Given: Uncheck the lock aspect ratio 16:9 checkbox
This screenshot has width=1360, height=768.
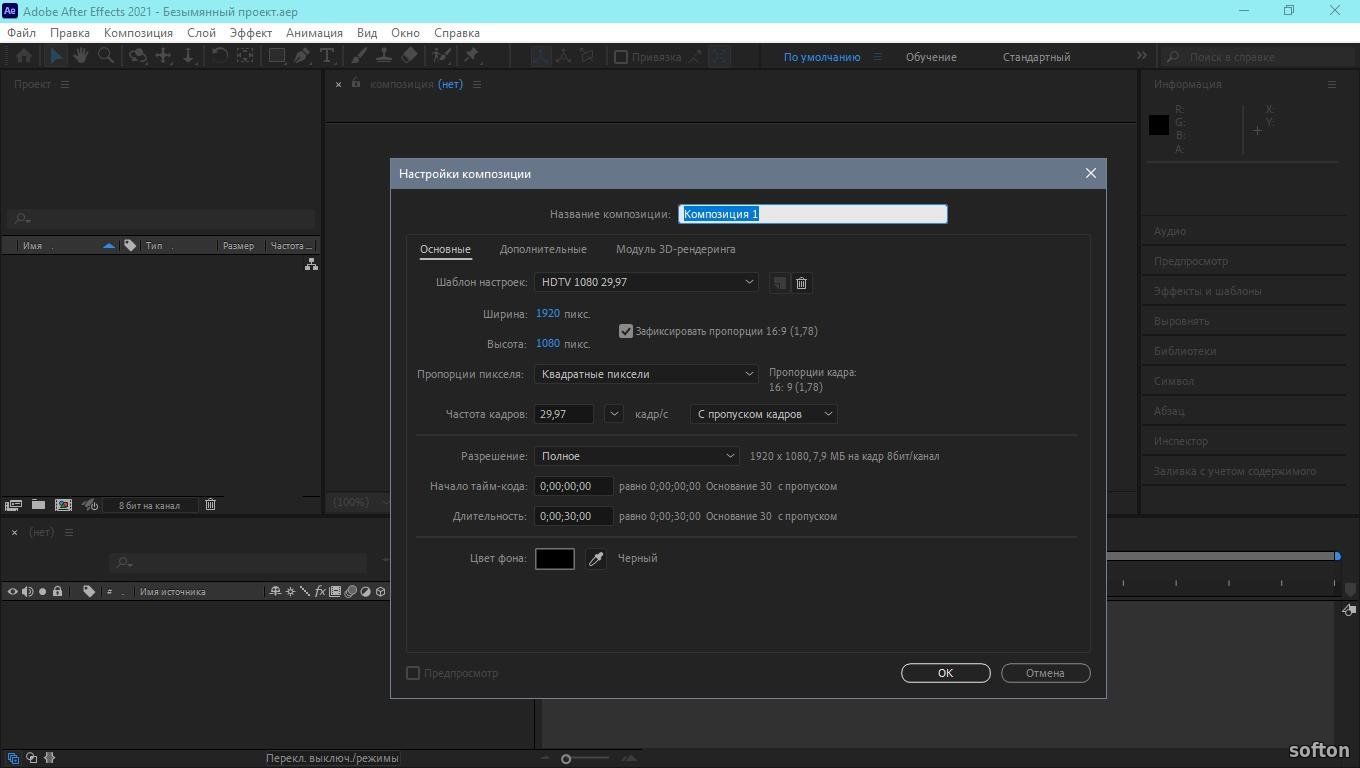Looking at the screenshot, I should pyautogui.click(x=626, y=331).
